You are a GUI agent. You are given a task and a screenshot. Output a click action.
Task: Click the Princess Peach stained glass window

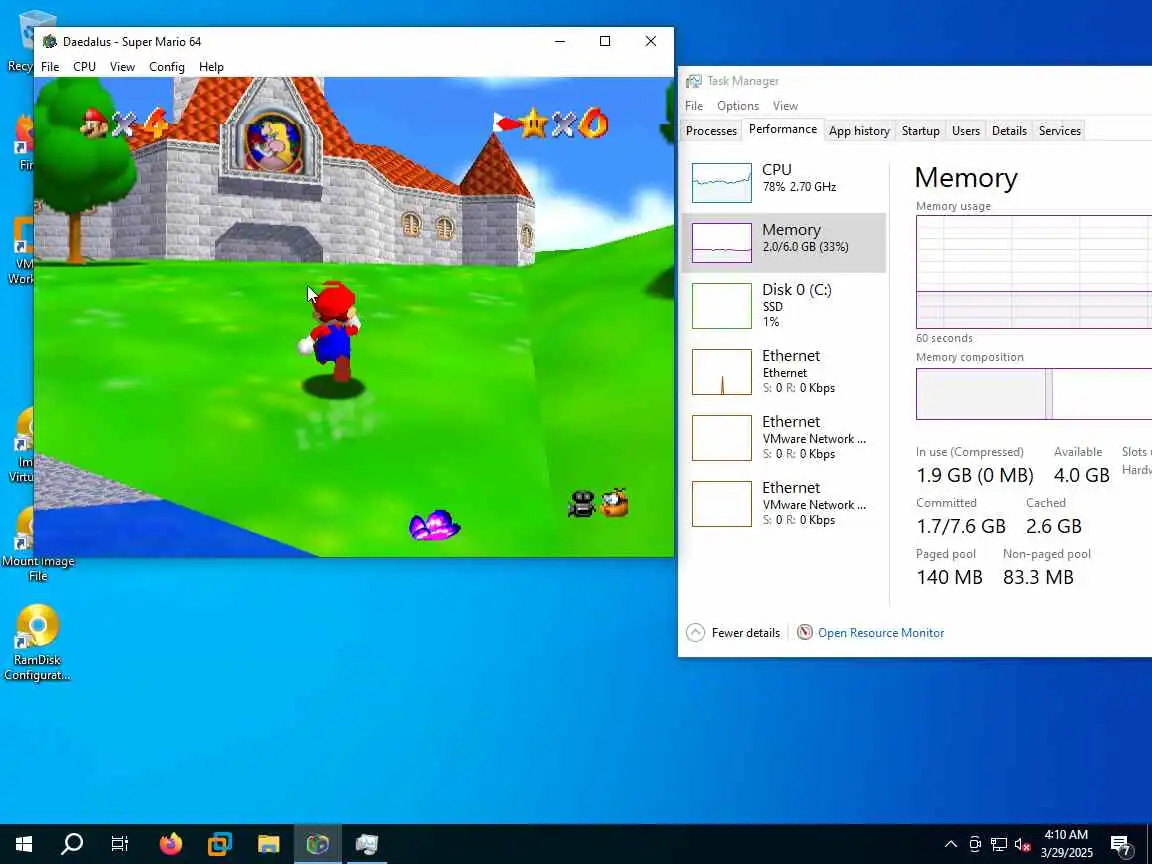click(273, 143)
